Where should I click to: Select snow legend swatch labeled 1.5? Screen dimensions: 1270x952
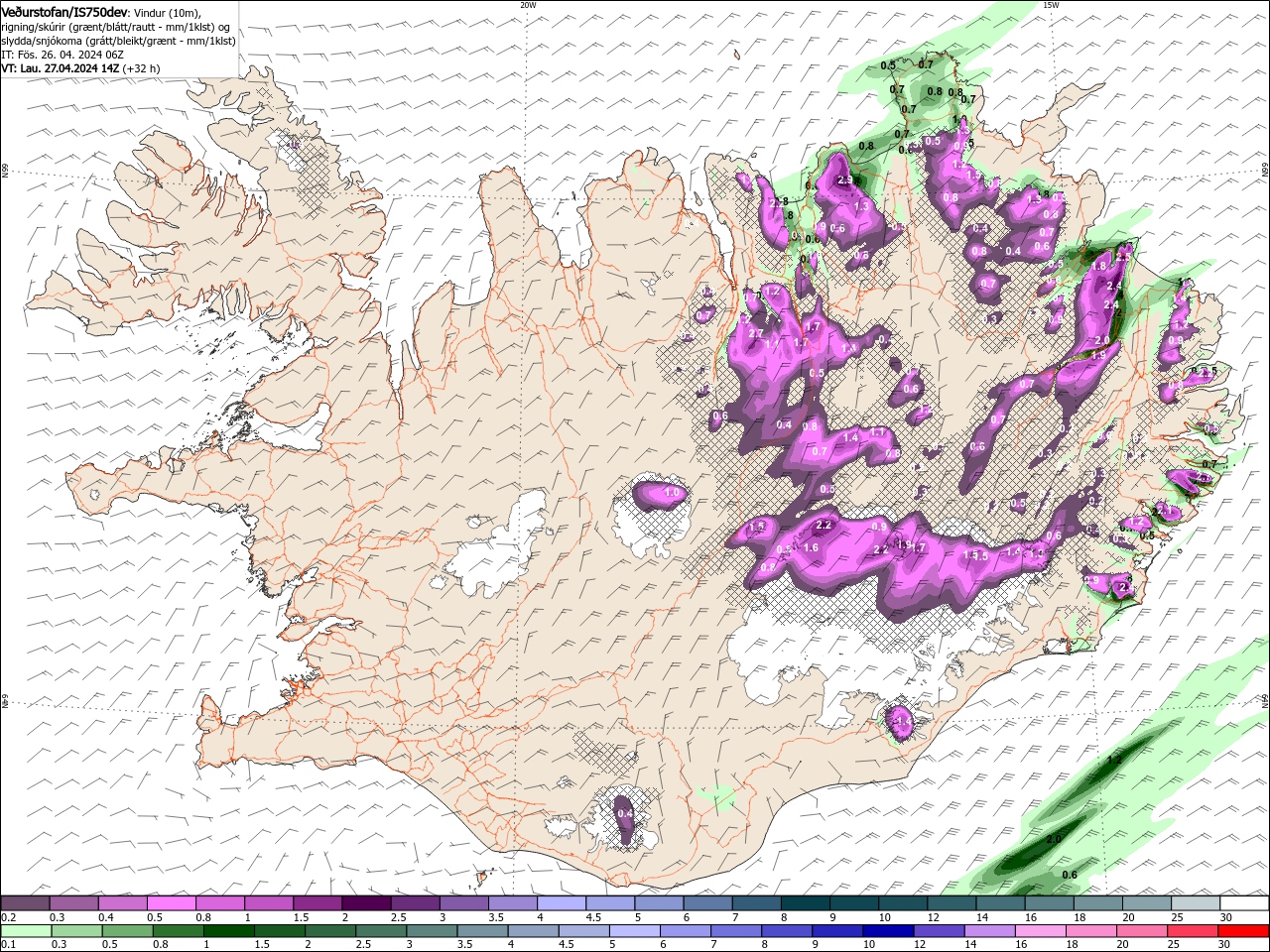coord(317,903)
